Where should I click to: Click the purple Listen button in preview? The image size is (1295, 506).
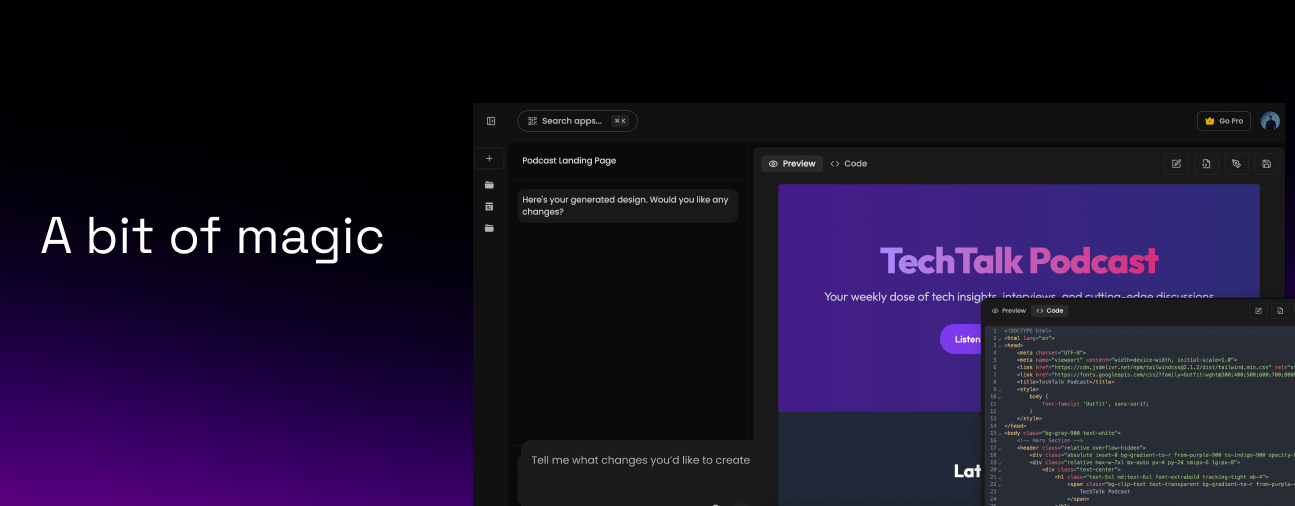[x=962, y=339]
